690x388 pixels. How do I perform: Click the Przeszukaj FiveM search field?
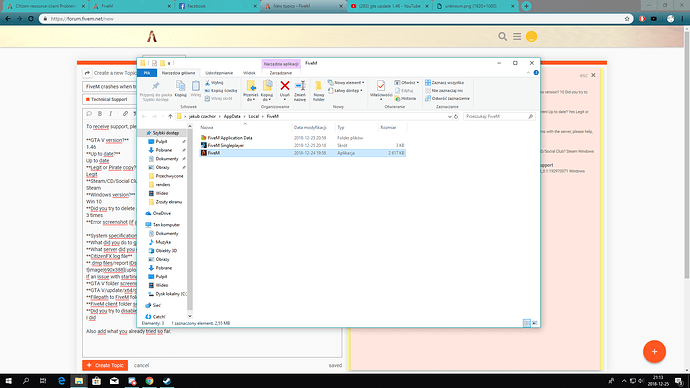coord(499,117)
